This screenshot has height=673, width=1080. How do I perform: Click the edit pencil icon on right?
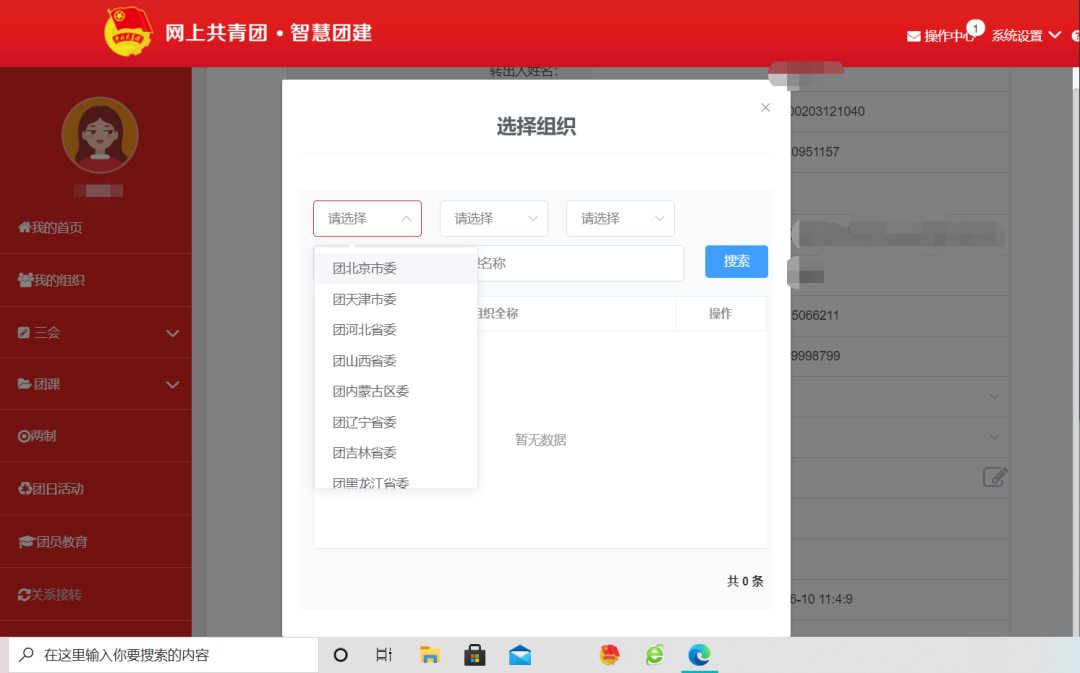(x=994, y=476)
